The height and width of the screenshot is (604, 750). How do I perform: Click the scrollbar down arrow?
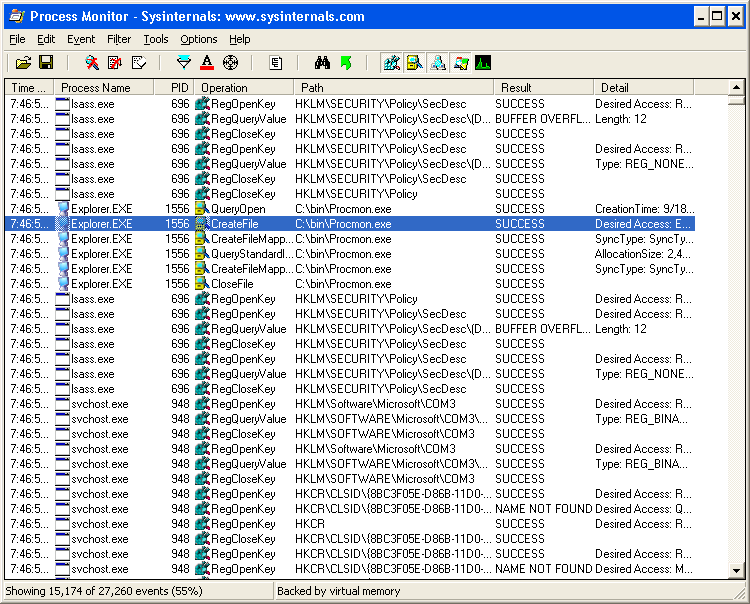(x=736, y=571)
